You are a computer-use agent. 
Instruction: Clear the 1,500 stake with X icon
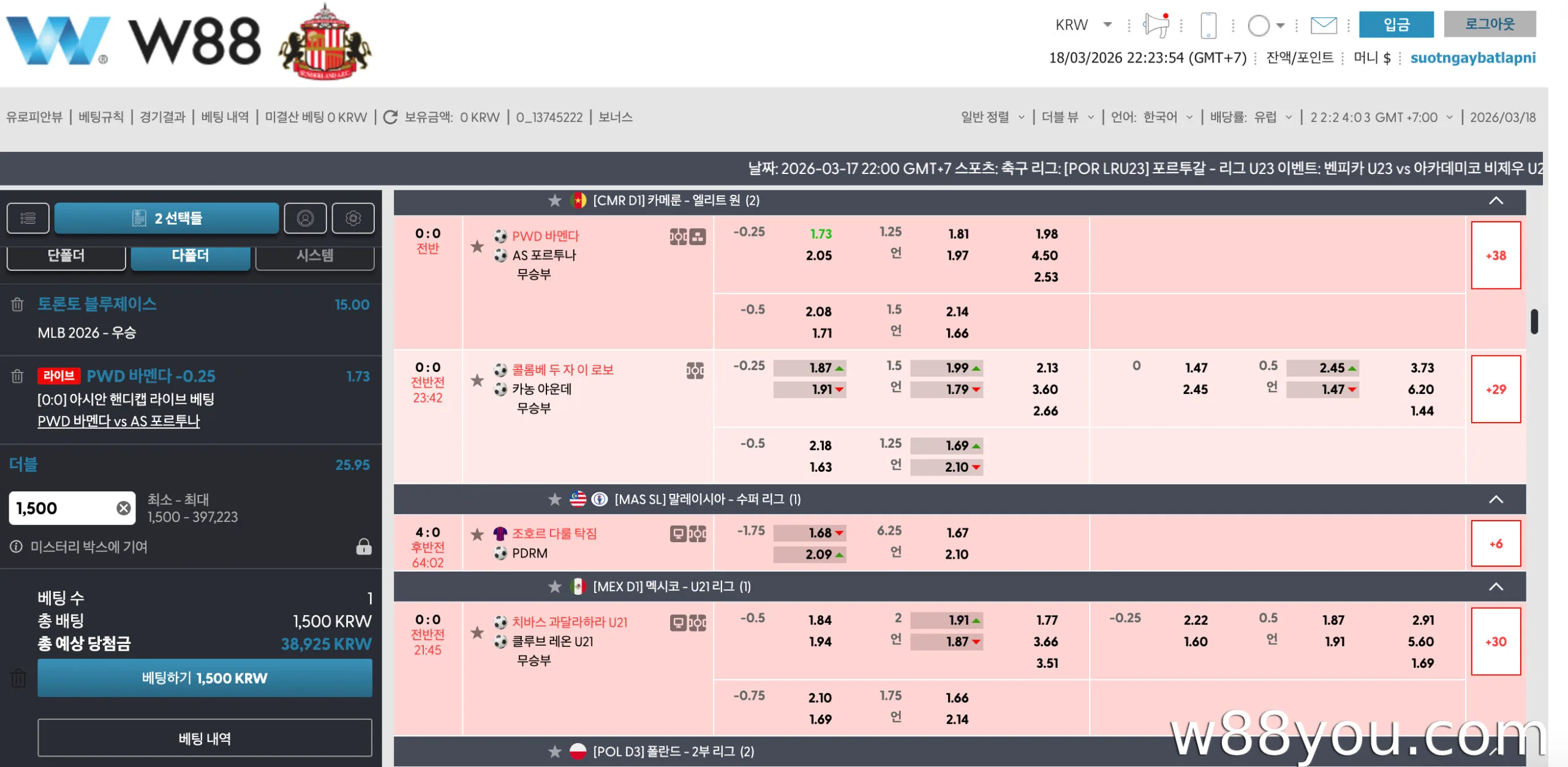tap(124, 508)
